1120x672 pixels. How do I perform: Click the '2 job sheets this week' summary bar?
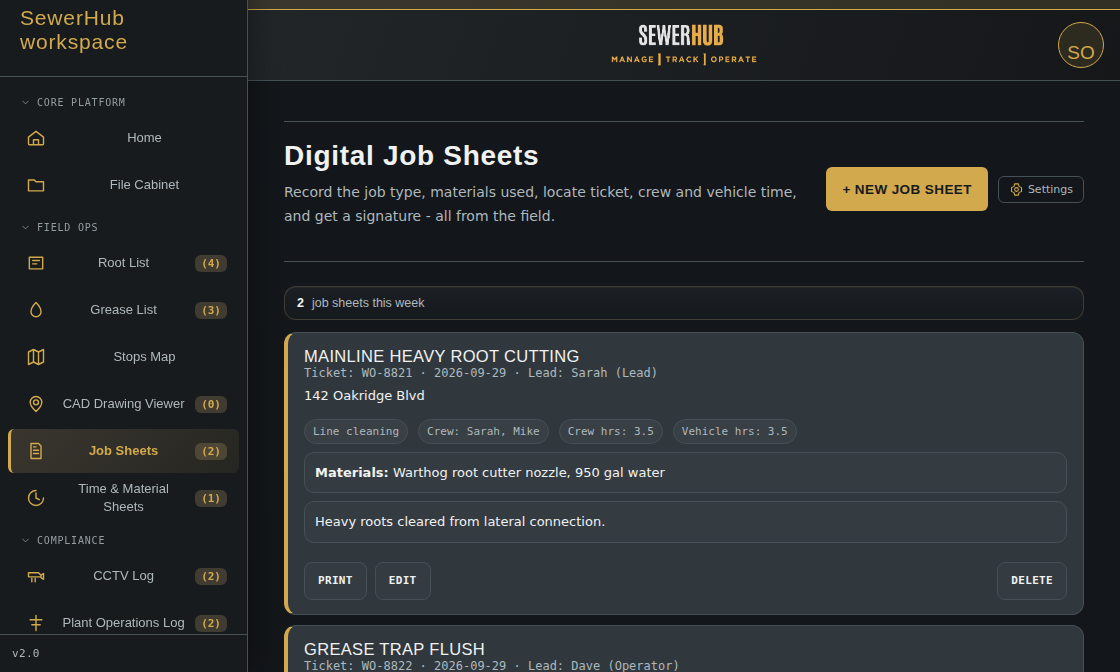point(684,303)
